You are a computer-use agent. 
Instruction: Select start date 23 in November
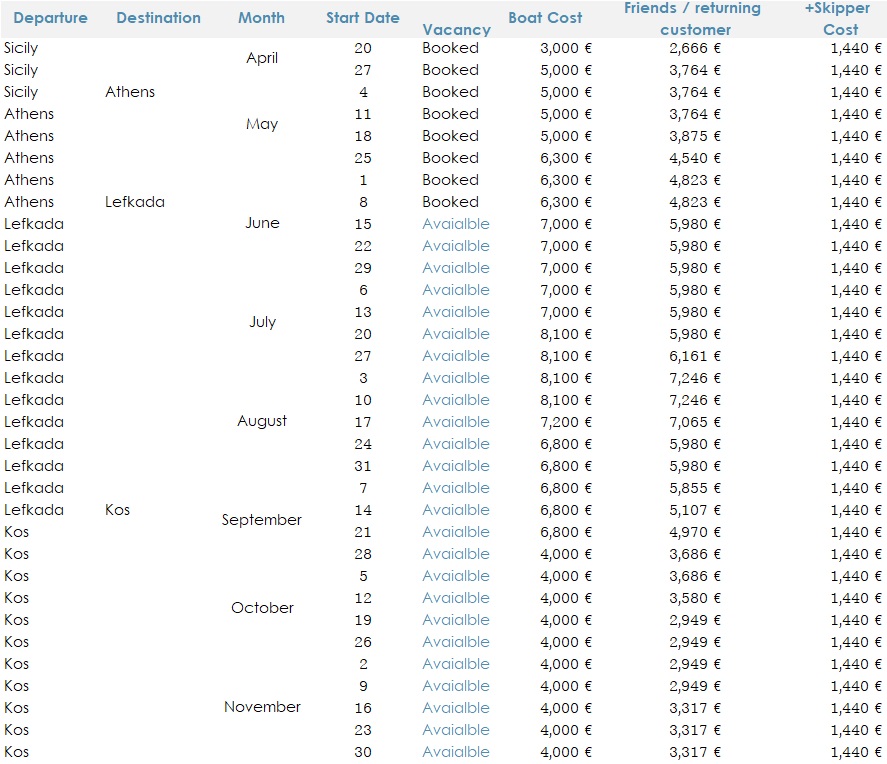(x=363, y=730)
